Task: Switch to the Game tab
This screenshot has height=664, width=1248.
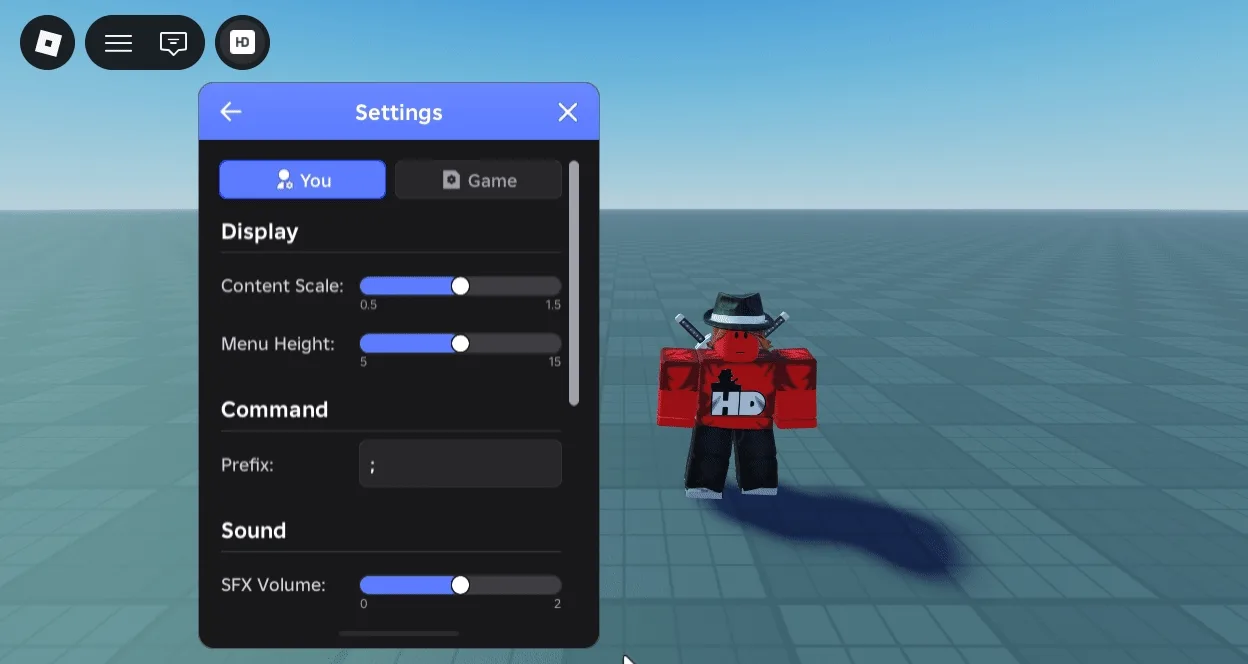Action: [478, 180]
